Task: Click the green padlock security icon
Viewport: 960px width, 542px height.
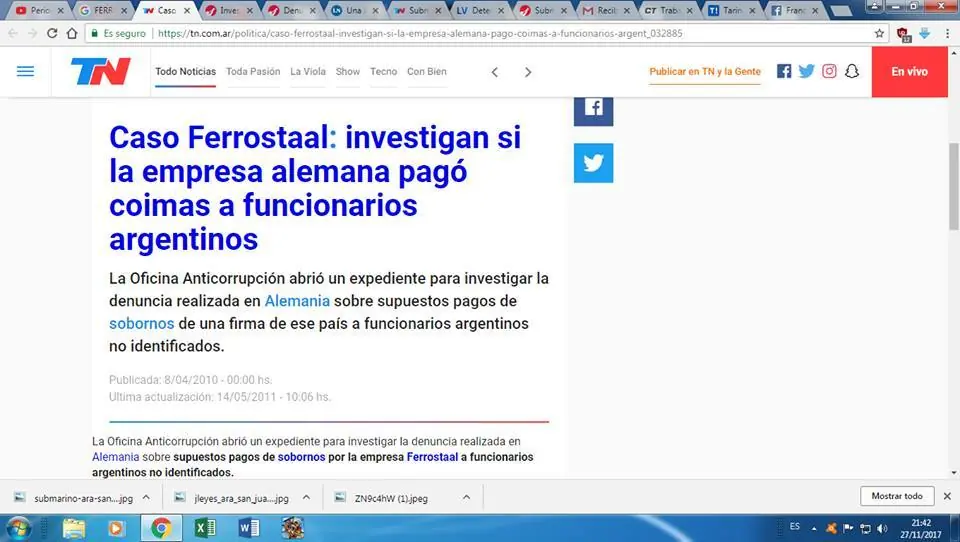Action: pos(94,33)
